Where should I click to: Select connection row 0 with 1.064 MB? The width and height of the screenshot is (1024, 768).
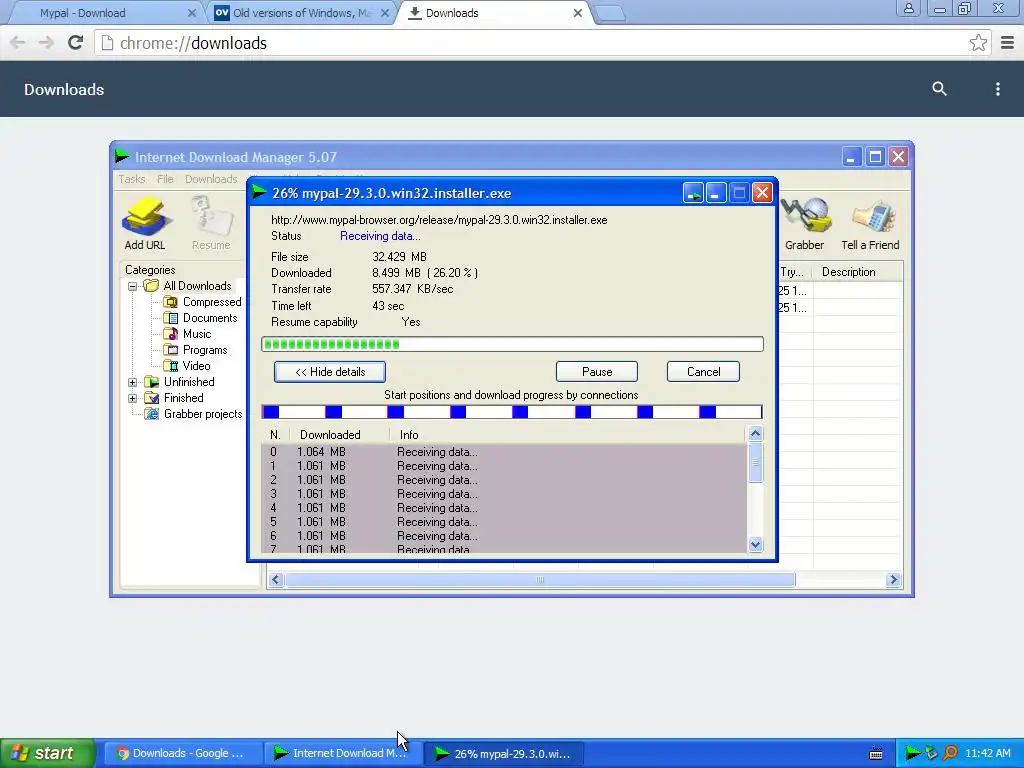pos(504,452)
